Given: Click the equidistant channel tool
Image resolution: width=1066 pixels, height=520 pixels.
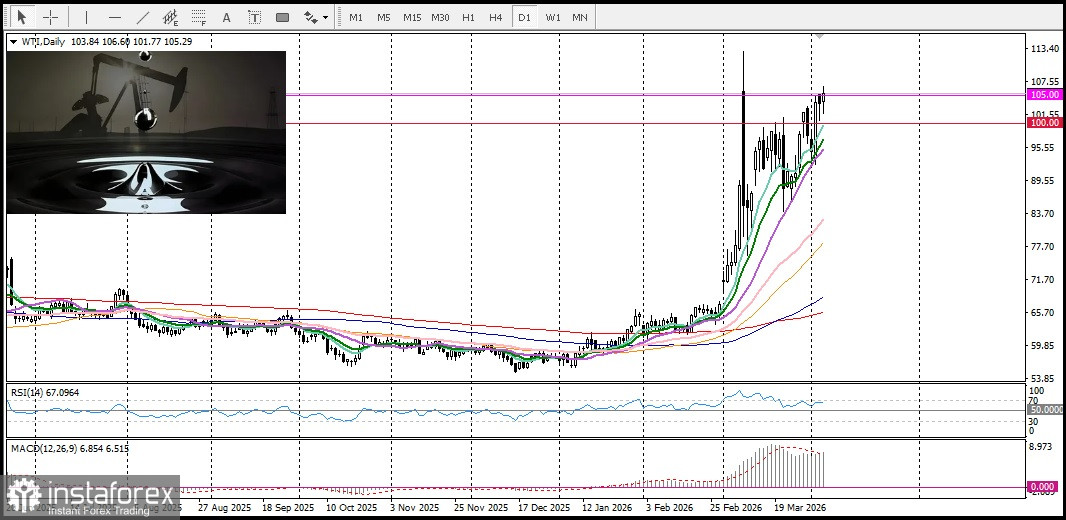Looking at the screenshot, I should [170, 17].
